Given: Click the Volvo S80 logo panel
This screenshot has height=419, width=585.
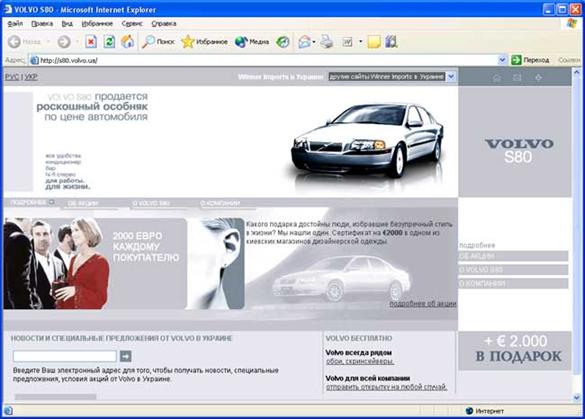Looking at the screenshot, I should click(515, 142).
